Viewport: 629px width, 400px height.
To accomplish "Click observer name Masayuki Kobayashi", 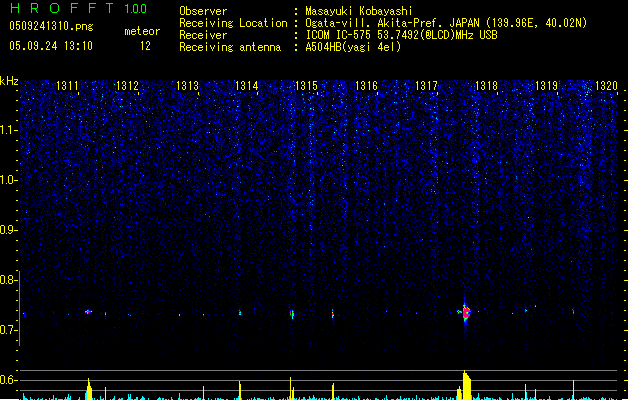I will point(359,11).
